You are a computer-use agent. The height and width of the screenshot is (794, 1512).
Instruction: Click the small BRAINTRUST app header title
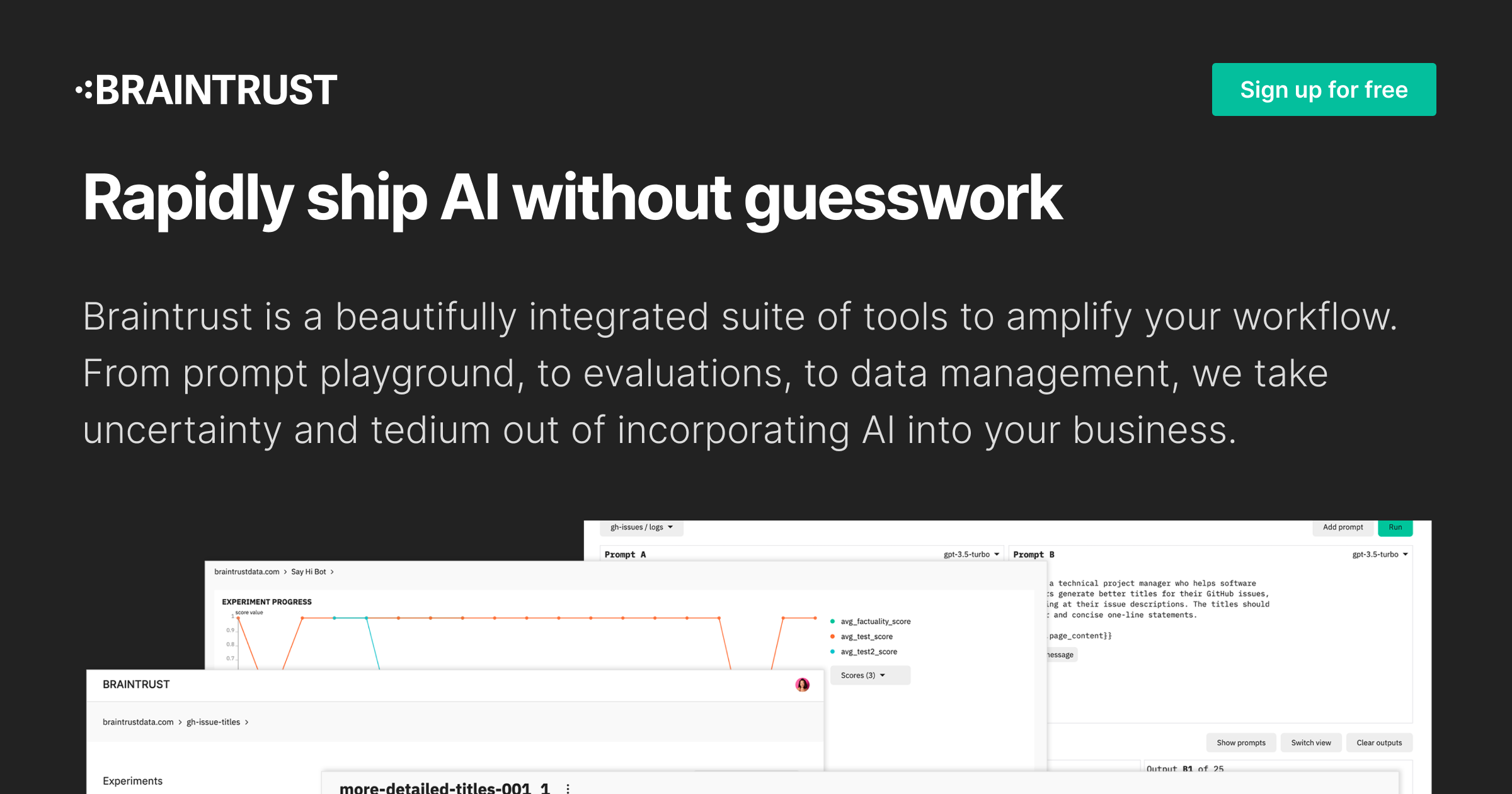click(136, 684)
